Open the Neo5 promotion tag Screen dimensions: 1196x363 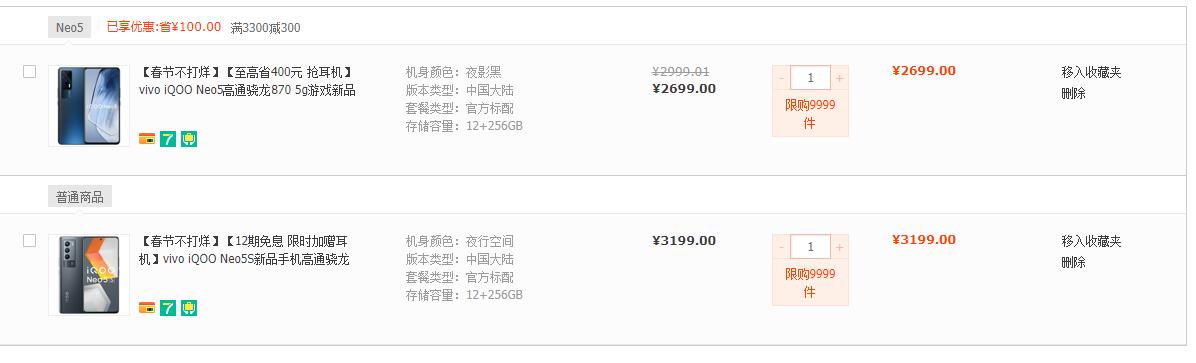coord(69,27)
